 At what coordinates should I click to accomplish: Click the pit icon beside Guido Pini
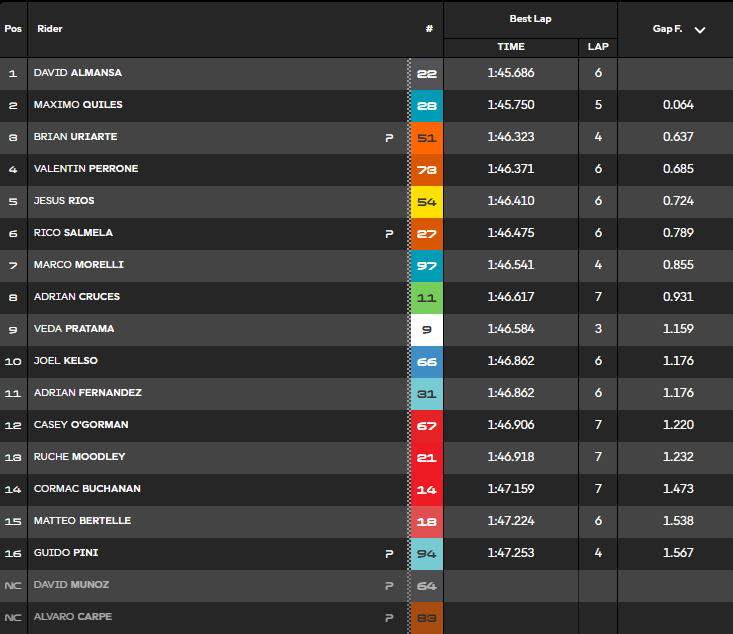(389, 554)
